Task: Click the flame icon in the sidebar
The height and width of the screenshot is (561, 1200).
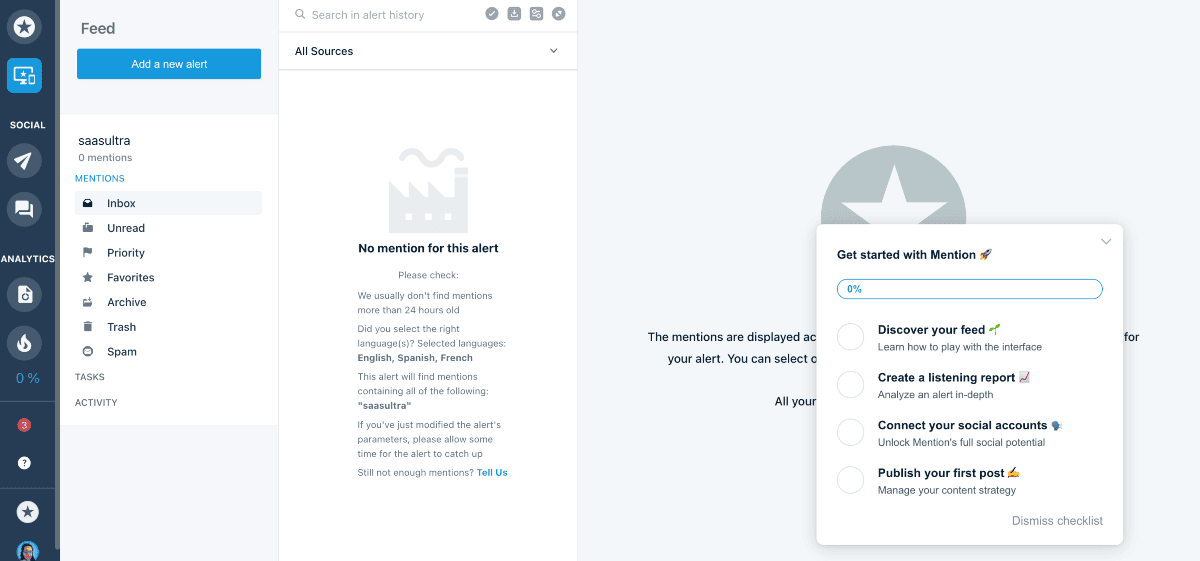Action: click(24, 343)
